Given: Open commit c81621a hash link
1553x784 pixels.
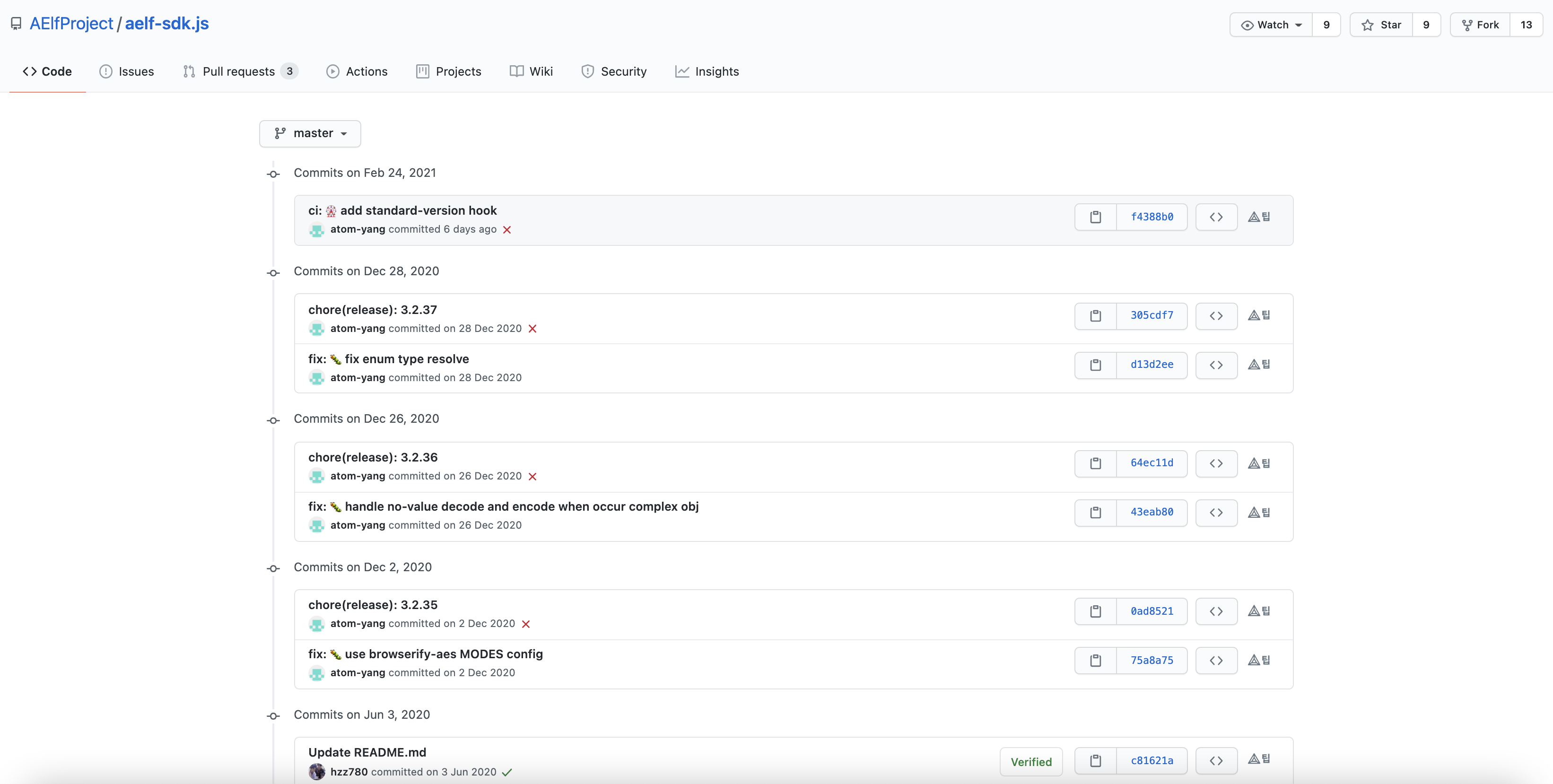Looking at the screenshot, I should (x=1152, y=761).
